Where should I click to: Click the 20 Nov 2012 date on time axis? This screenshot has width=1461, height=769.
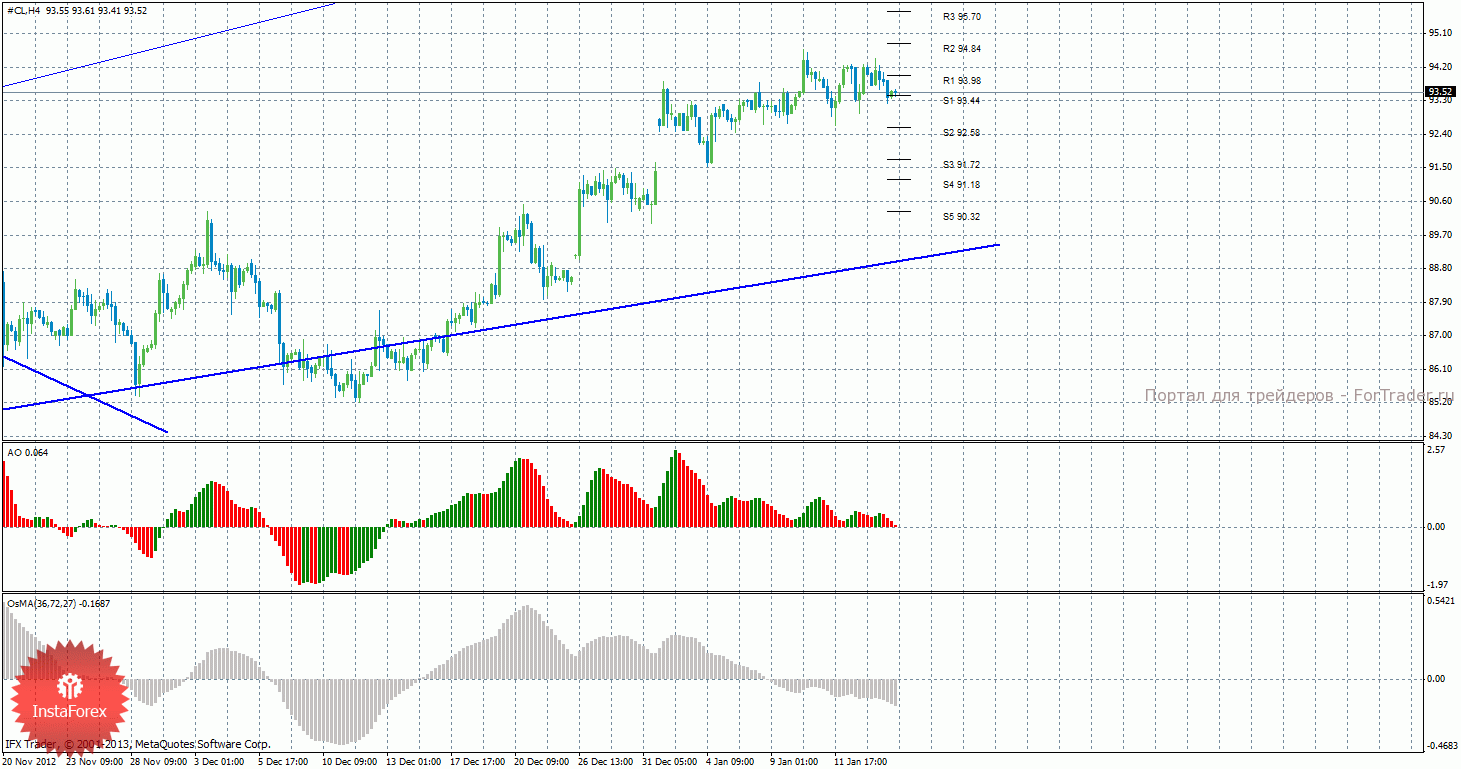[30, 761]
